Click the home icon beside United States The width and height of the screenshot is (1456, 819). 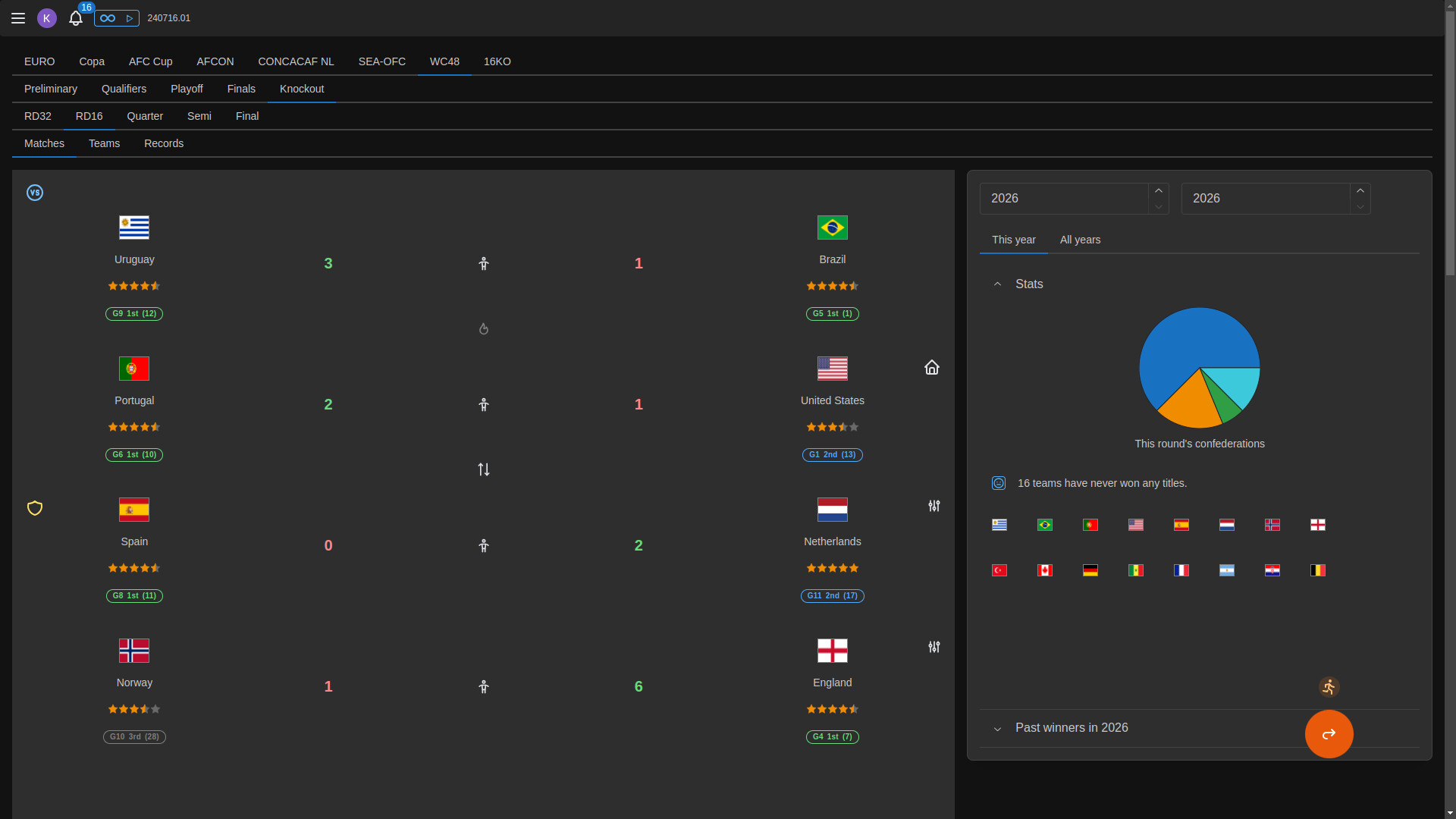(x=931, y=368)
